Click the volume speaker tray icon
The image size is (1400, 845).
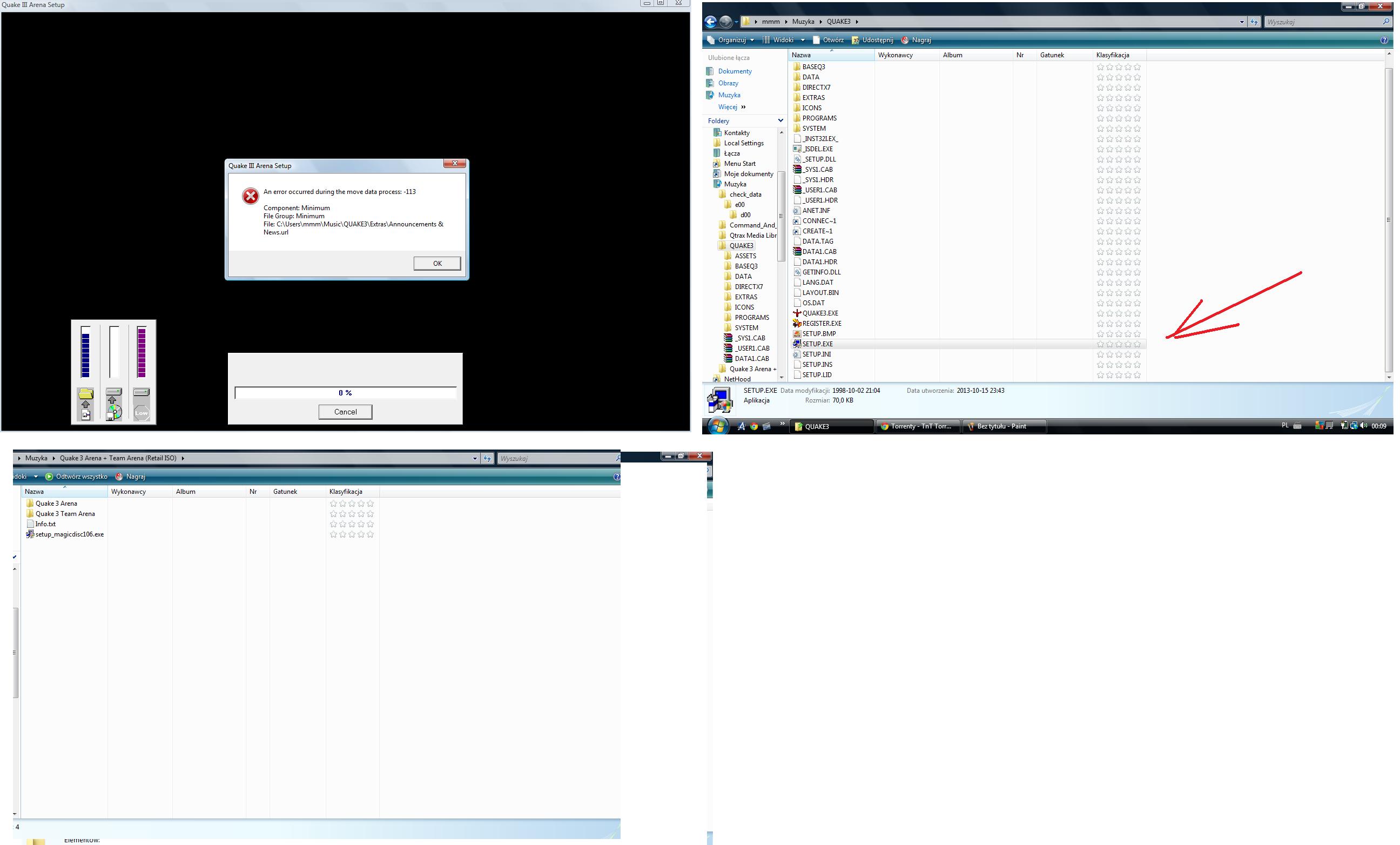(x=1364, y=426)
